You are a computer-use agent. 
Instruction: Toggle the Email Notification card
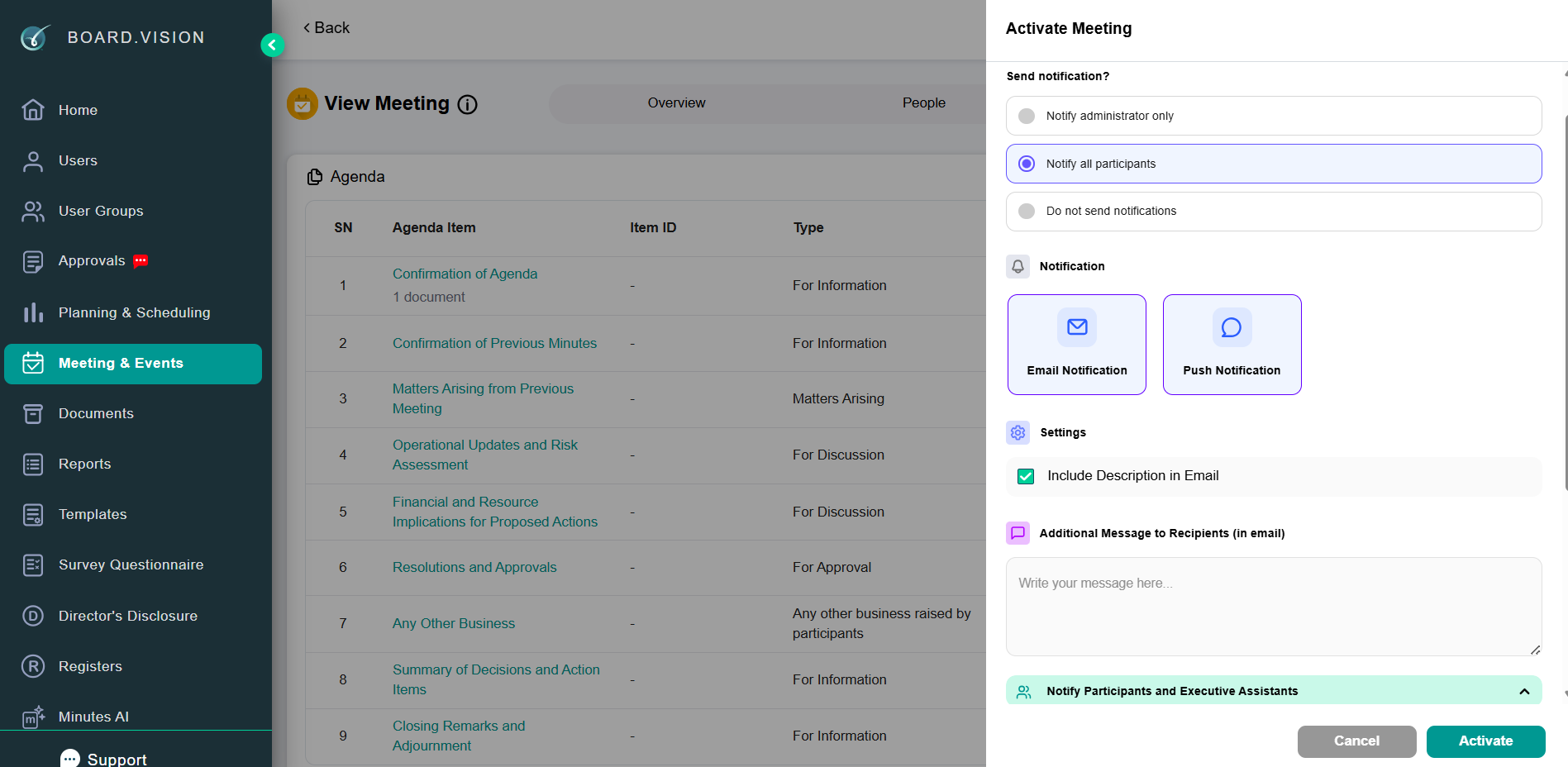tap(1077, 345)
